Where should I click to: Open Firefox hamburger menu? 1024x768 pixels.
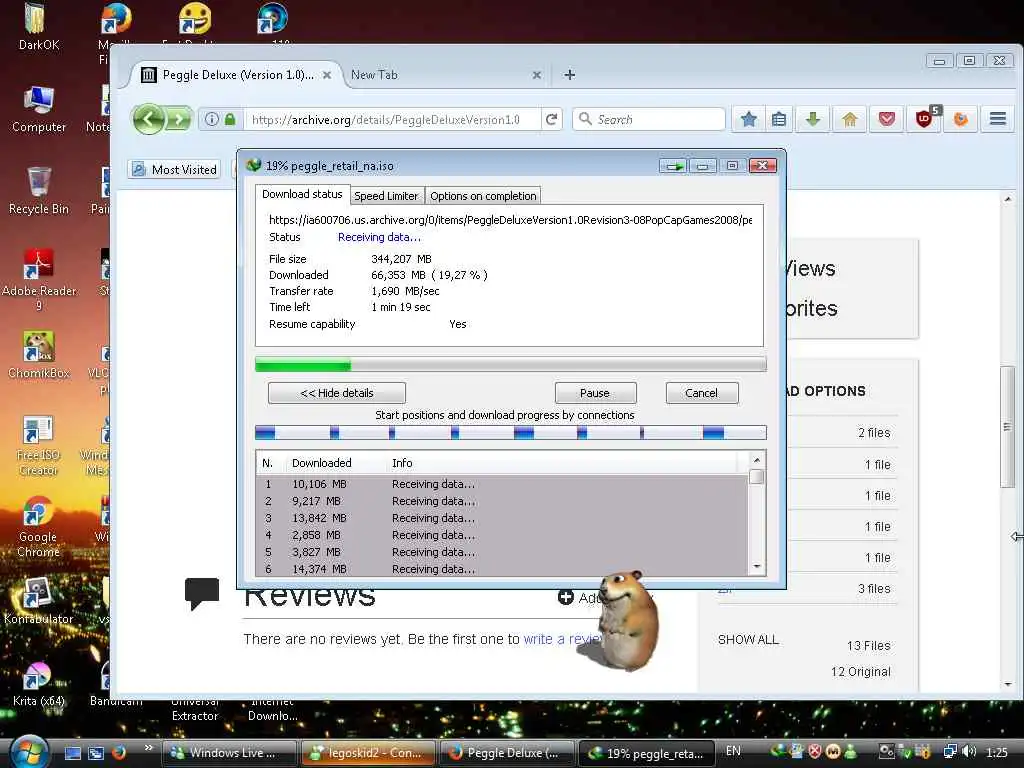997,119
